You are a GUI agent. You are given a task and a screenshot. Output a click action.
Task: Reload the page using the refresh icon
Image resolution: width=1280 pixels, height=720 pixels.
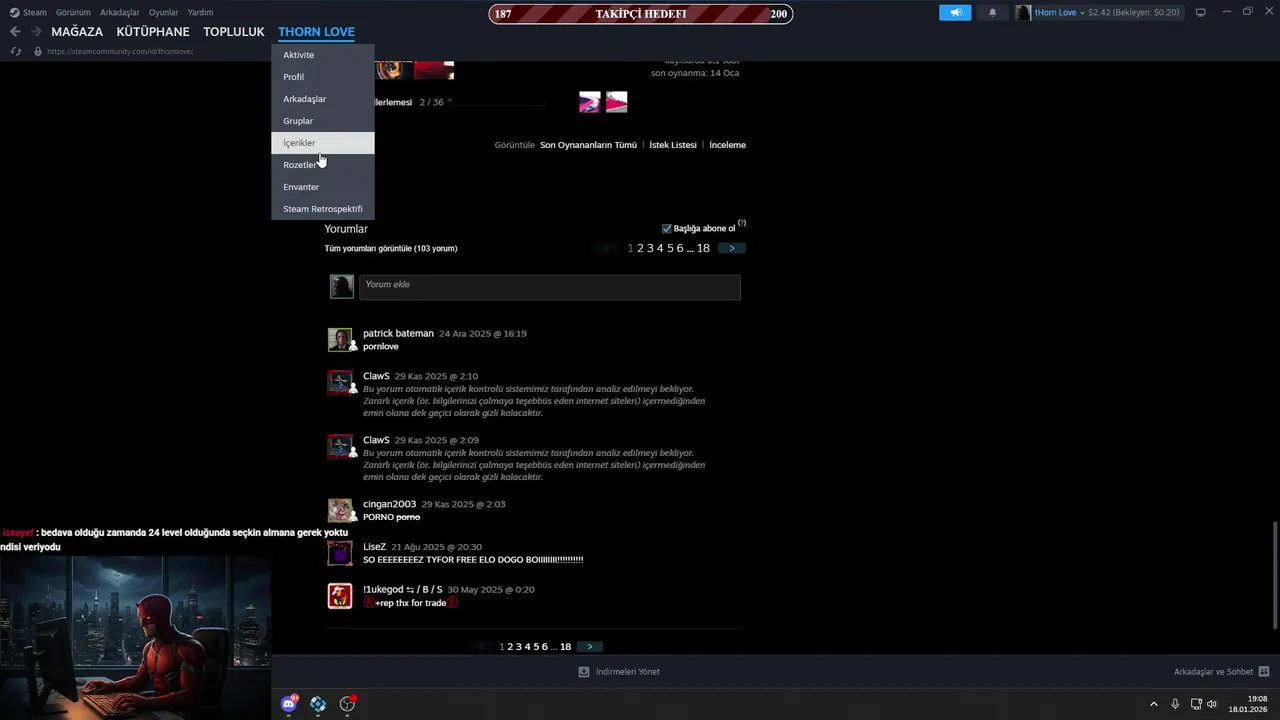[16, 51]
